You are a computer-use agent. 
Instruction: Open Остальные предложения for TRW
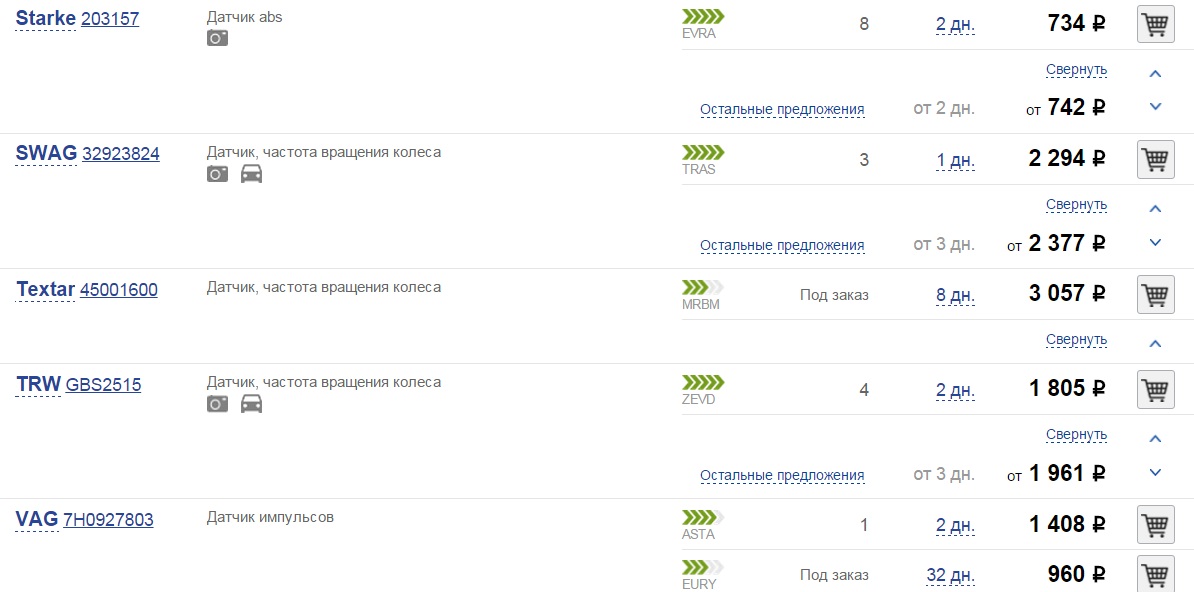tap(782, 475)
